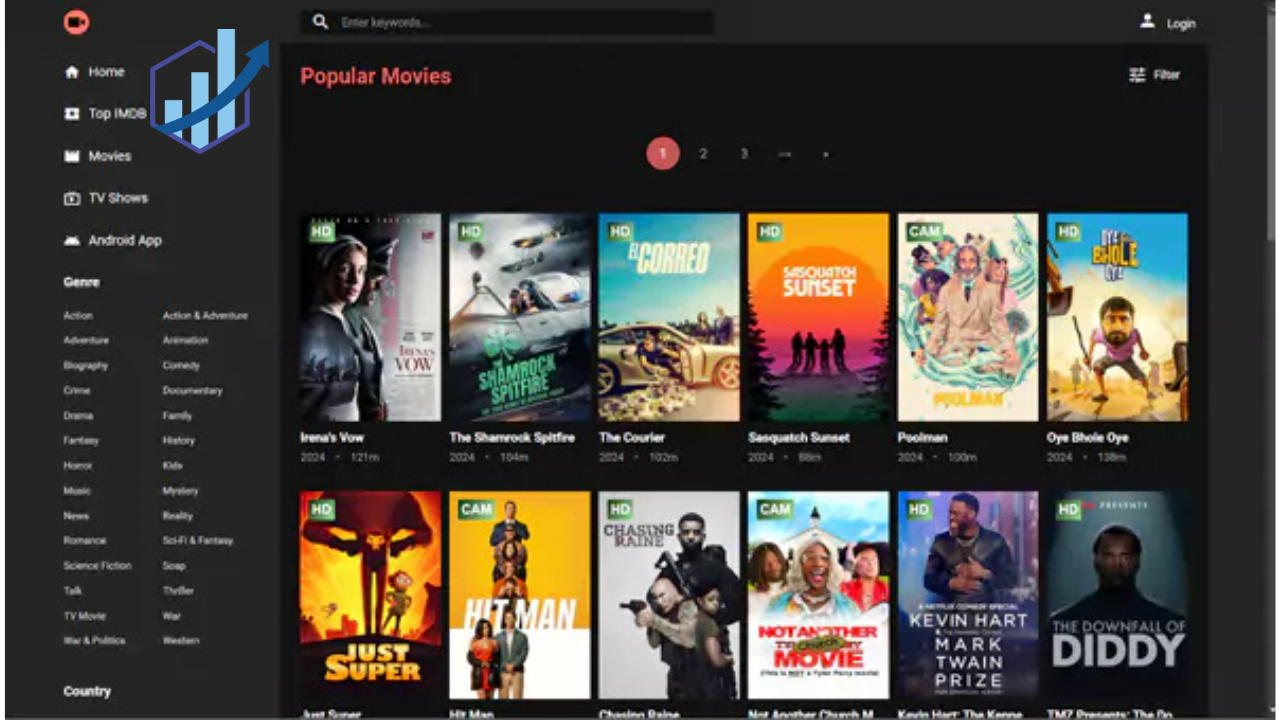1280x720 pixels.
Task: Select Sci-Fi & Fantasy genre
Action: 197,540
